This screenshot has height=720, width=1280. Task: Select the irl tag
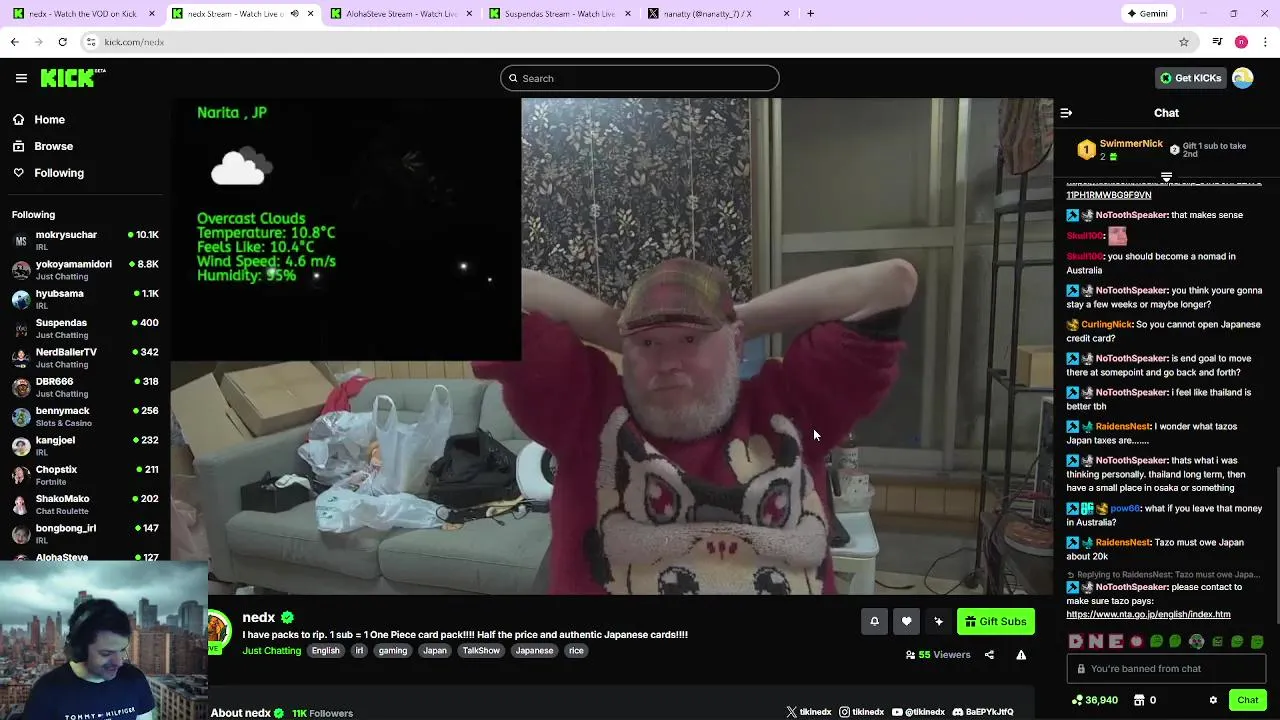[x=360, y=651]
